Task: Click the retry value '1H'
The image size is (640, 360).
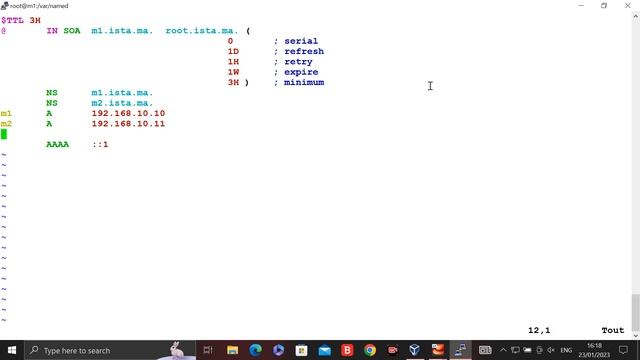Action: 233,62
